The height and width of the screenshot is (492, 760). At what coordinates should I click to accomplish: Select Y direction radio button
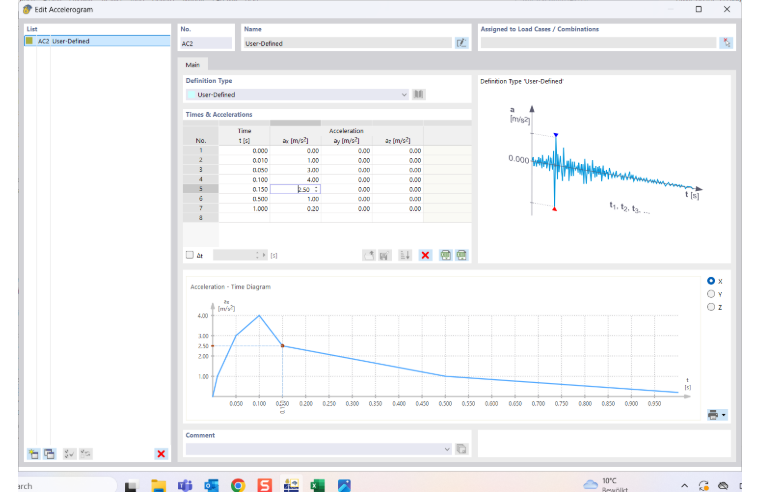(711, 294)
